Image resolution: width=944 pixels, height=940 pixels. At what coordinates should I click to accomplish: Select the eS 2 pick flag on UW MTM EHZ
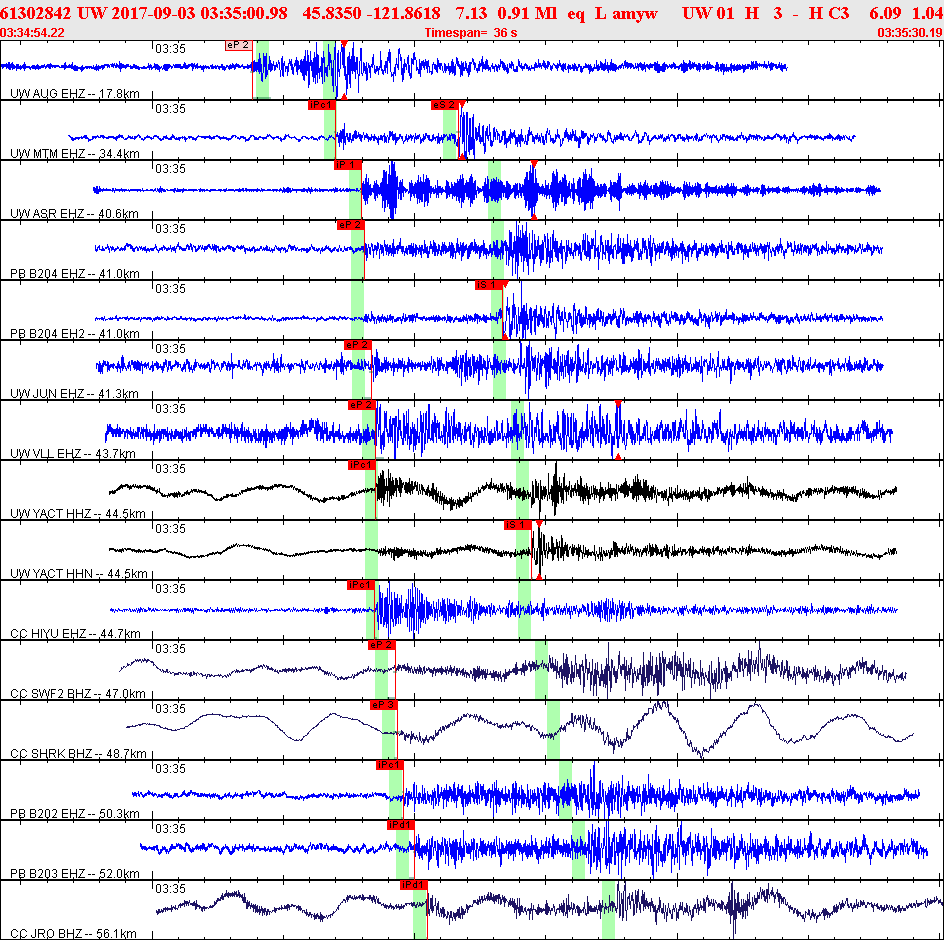pos(444,105)
